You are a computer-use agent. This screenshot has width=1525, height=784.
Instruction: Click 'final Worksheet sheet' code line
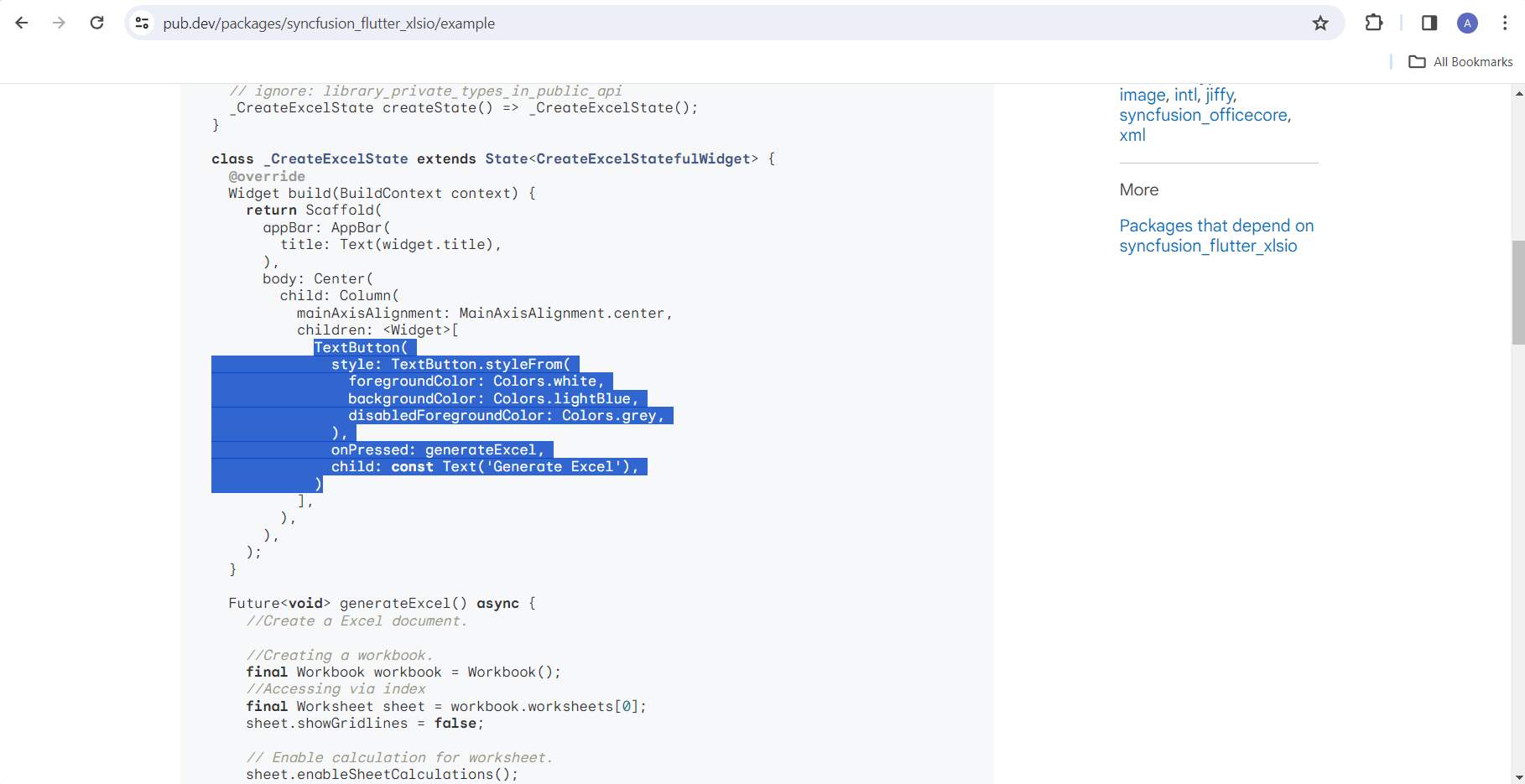[446, 707]
